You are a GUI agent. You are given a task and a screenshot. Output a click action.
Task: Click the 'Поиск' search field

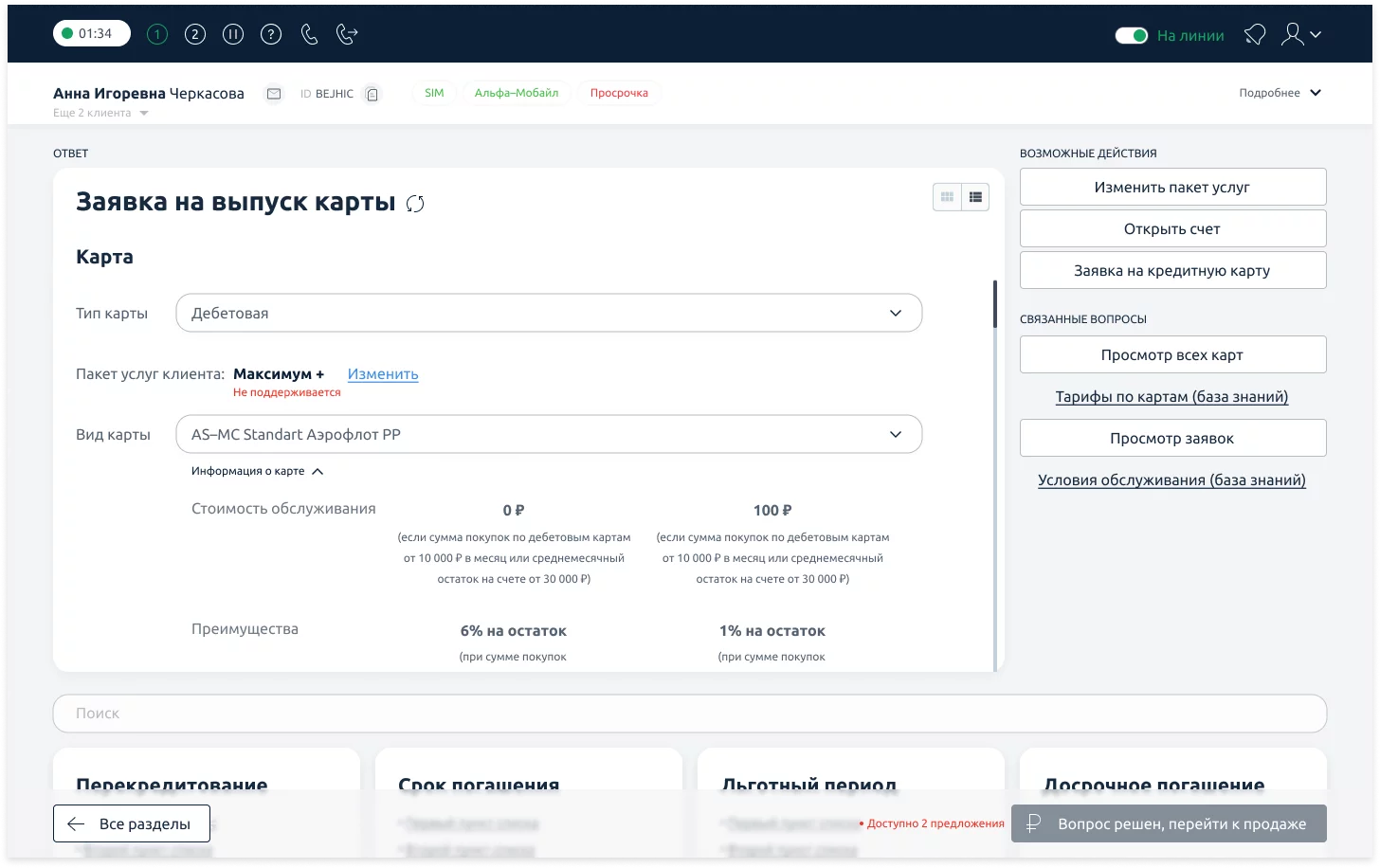click(690, 714)
